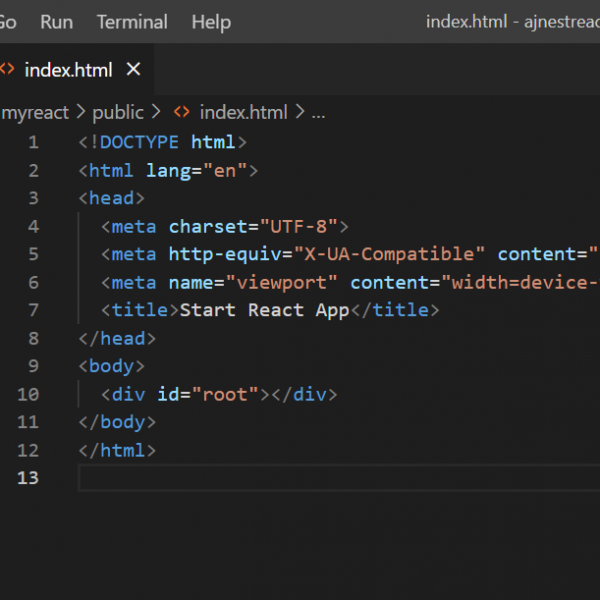The height and width of the screenshot is (600, 600).
Task: Open the Go menu
Action: pyautogui.click(x=8, y=21)
